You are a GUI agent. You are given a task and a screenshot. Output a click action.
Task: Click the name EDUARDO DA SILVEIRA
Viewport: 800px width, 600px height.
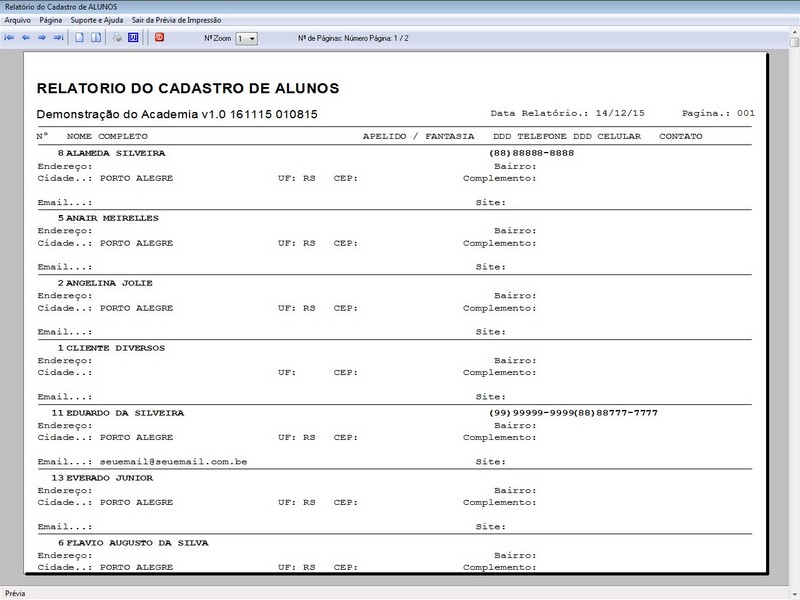point(125,413)
